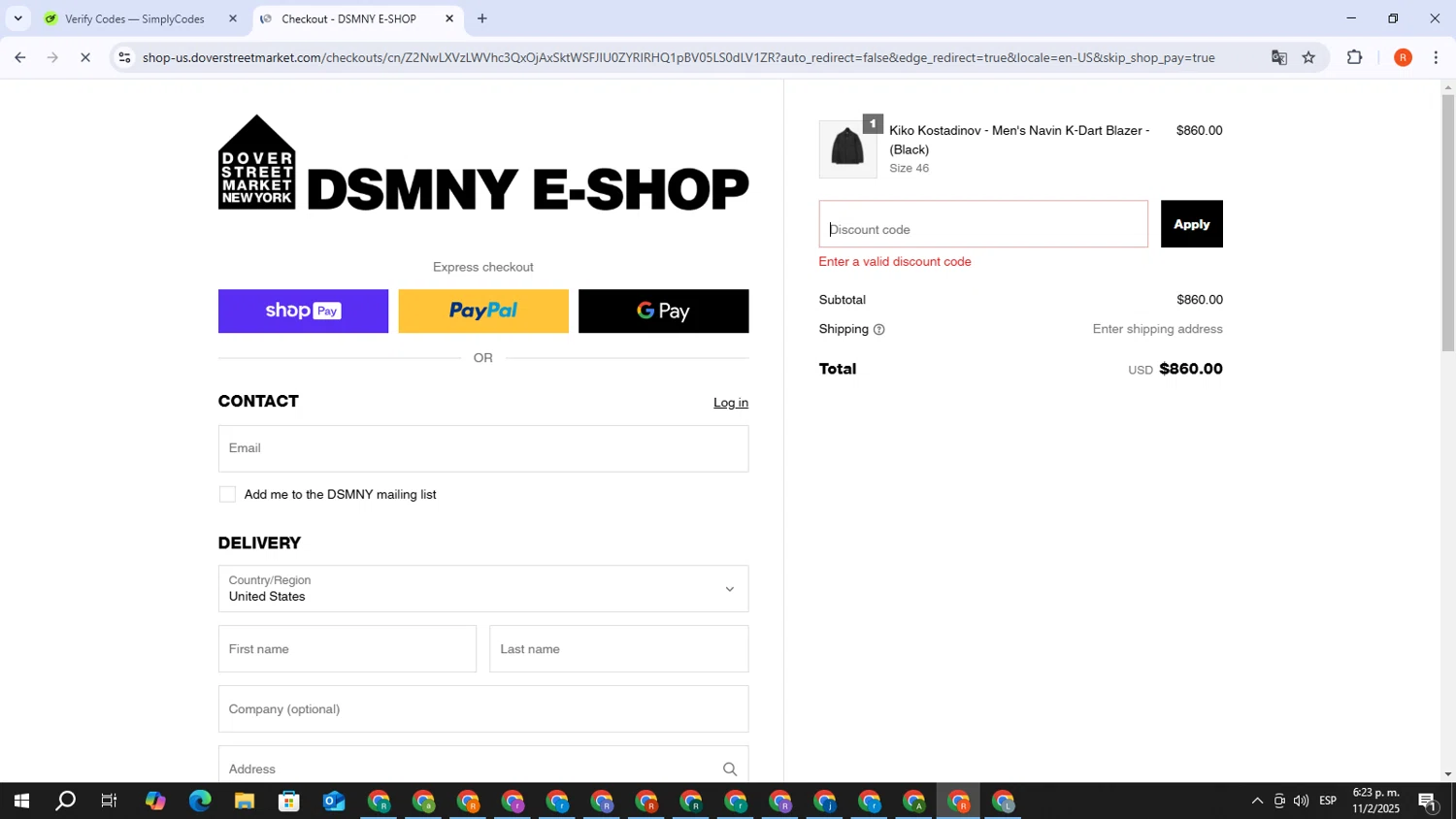Launch Copilot from the taskbar
The width and height of the screenshot is (1456, 819).
coord(155,802)
